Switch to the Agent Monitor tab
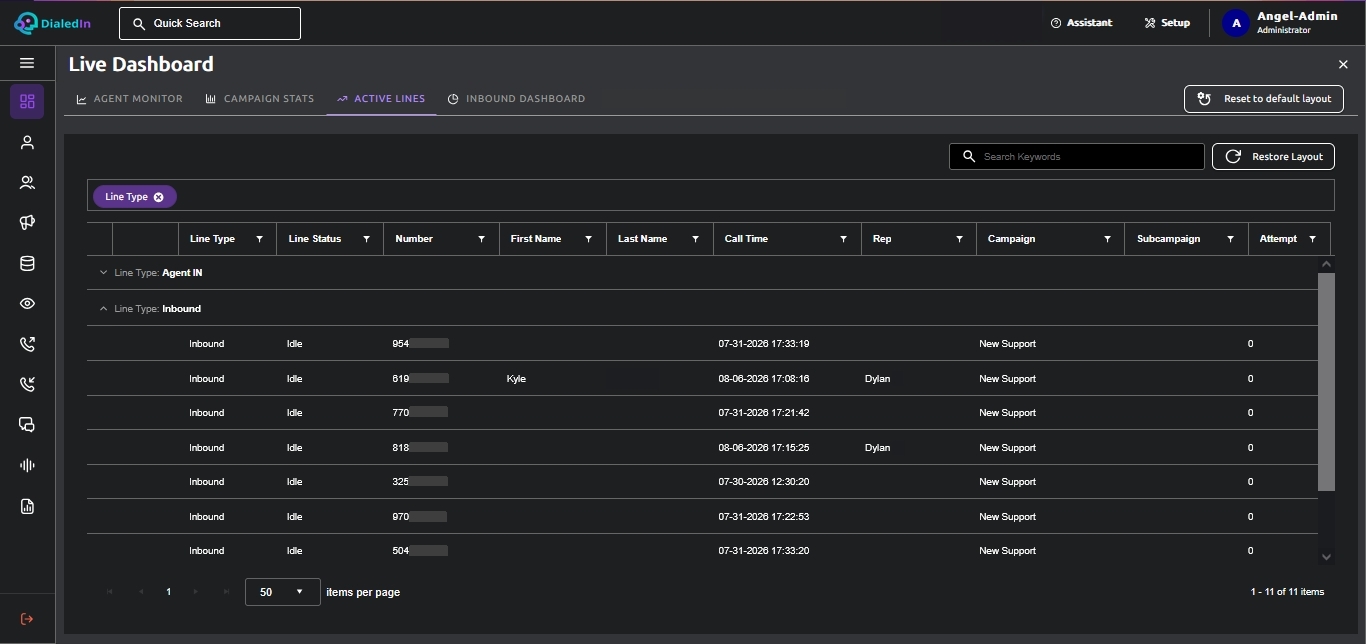This screenshot has height=644, width=1366. click(x=130, y=99)
